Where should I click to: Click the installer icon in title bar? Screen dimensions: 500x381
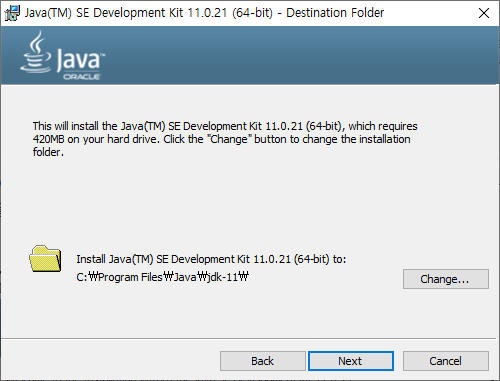(x=12, y=13)
